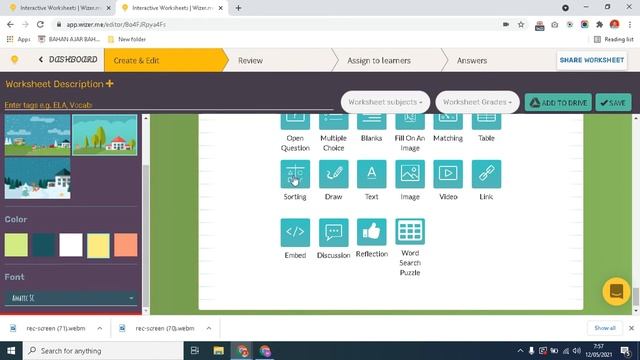
Task: Pick the dark teal color swatch
Action: click(43, 245)
